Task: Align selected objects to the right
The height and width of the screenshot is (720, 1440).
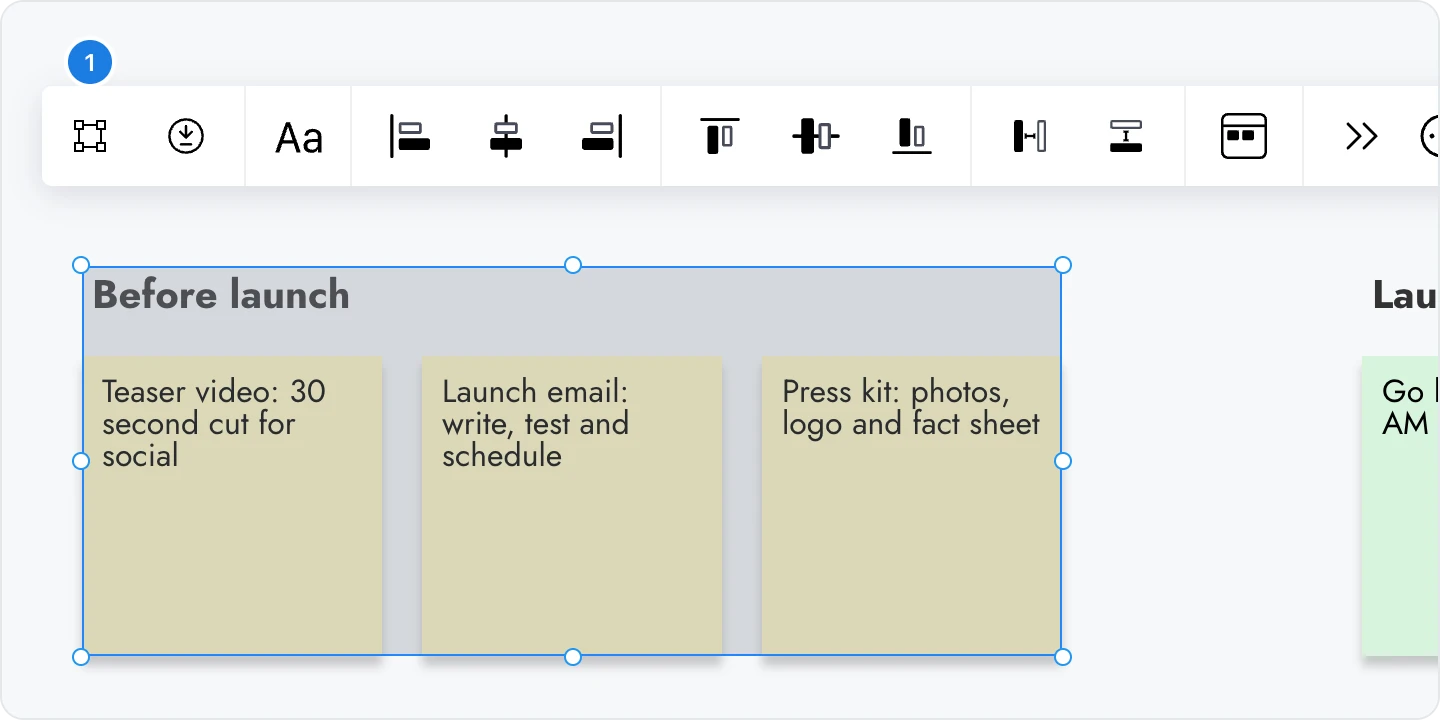Action: (x=602, y=136)
